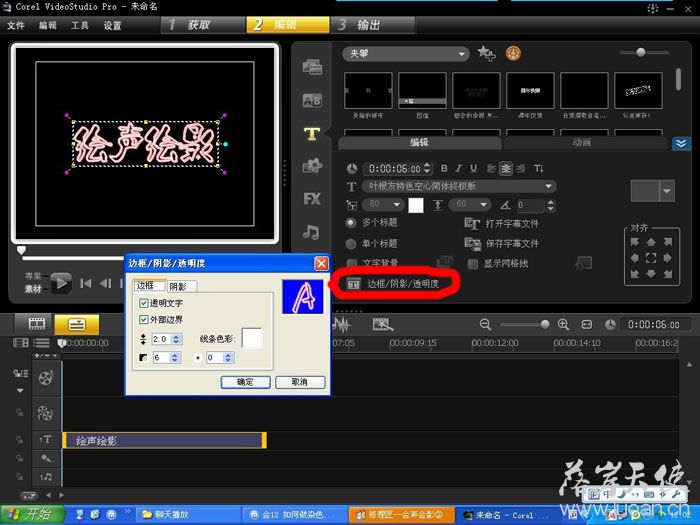The width and height of the screenshot is (700, 525).
Task: Open the line spacing 60 dropdown
Action: 470,204
